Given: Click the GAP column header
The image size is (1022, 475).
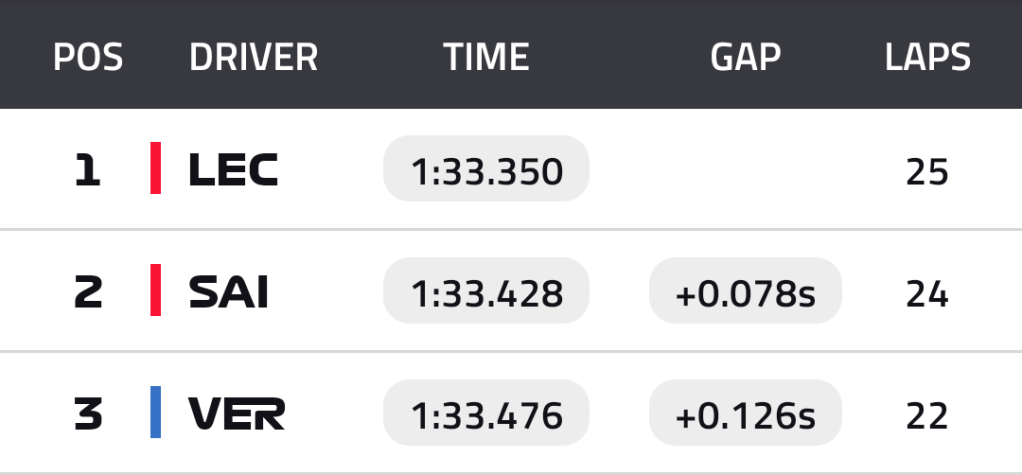Looking at the screenshot, I should (x=745, y=58).
